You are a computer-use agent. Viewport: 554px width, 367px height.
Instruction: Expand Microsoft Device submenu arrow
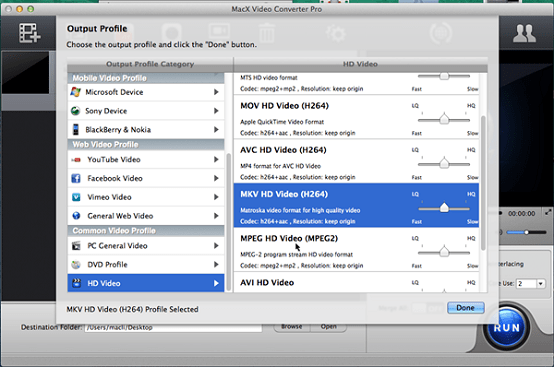216,92
